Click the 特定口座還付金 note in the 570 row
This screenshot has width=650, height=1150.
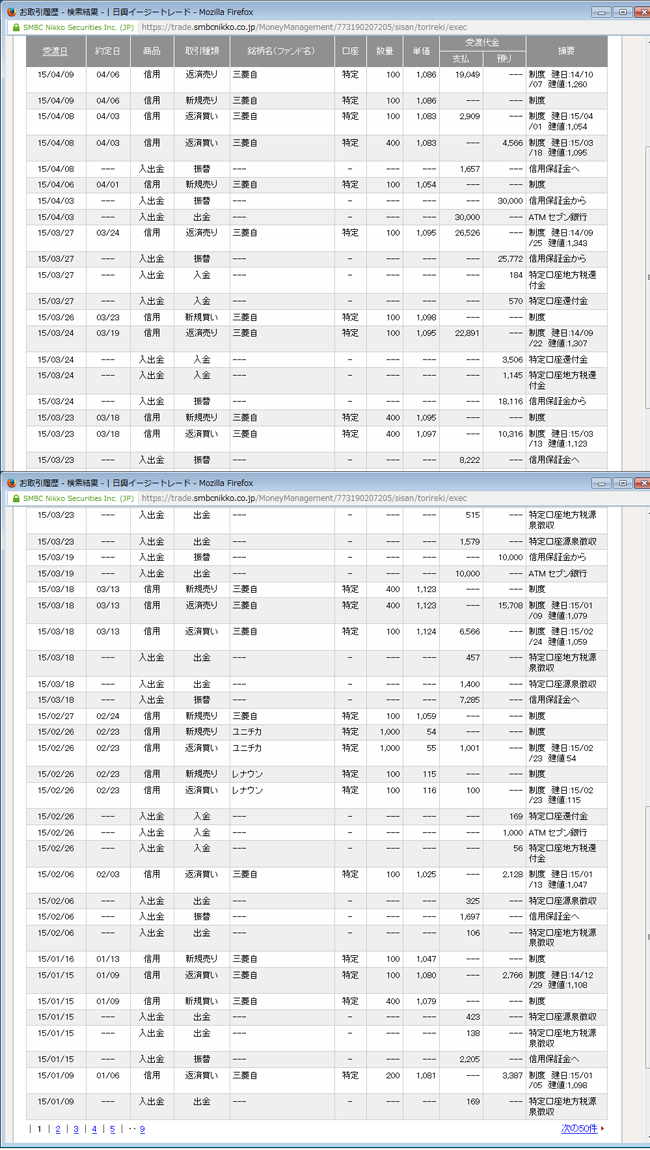pyautogui.click(x=558, y=301)
